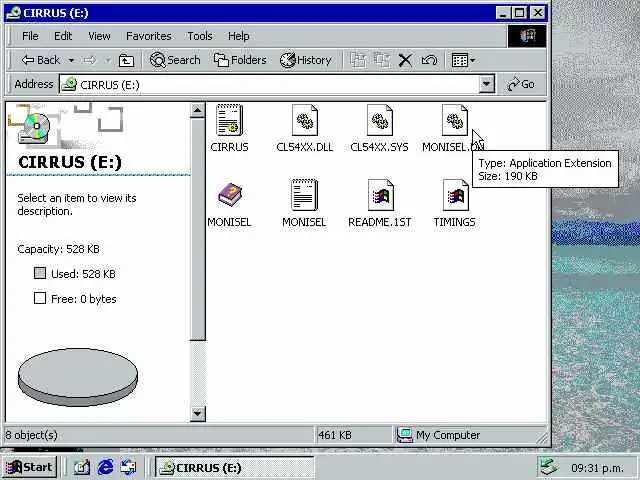Screen dimensions: 640x480
Task: Click the Forward arrow toolbar icon
Action: pos(89,60)
